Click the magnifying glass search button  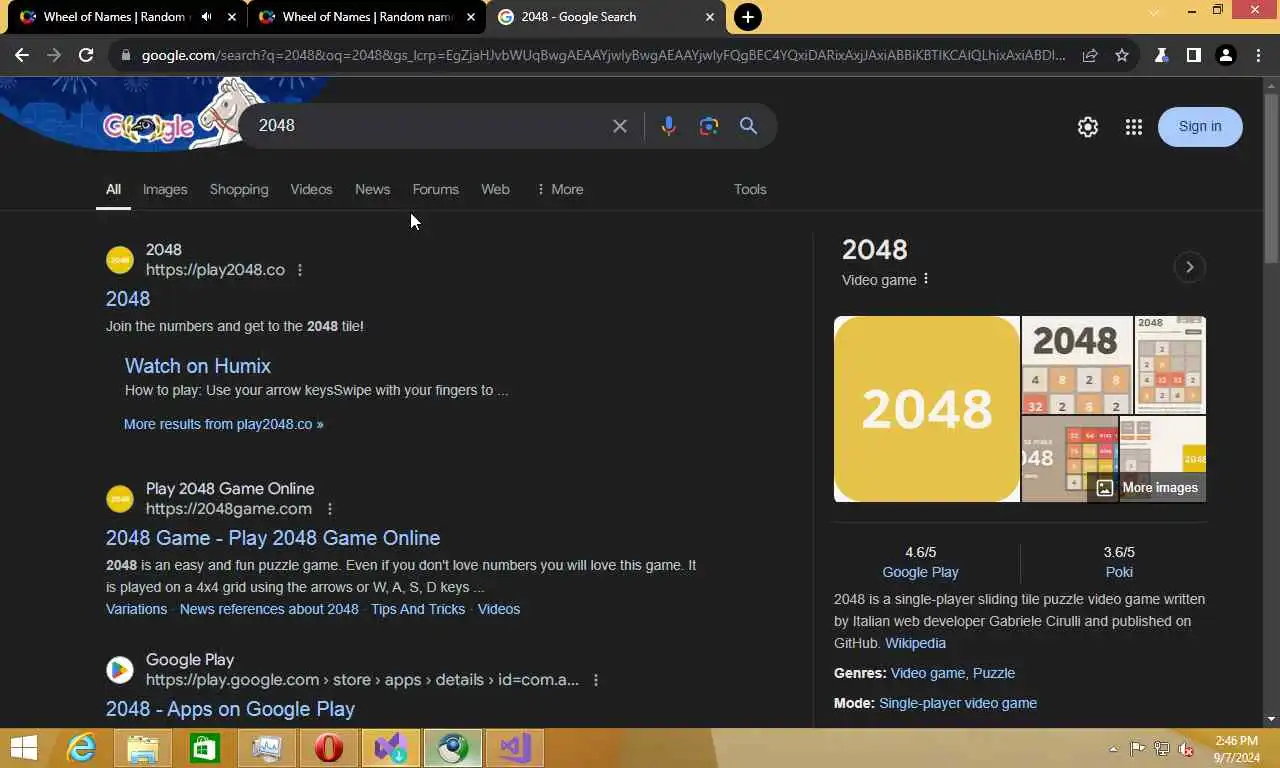tap(748, 126)
